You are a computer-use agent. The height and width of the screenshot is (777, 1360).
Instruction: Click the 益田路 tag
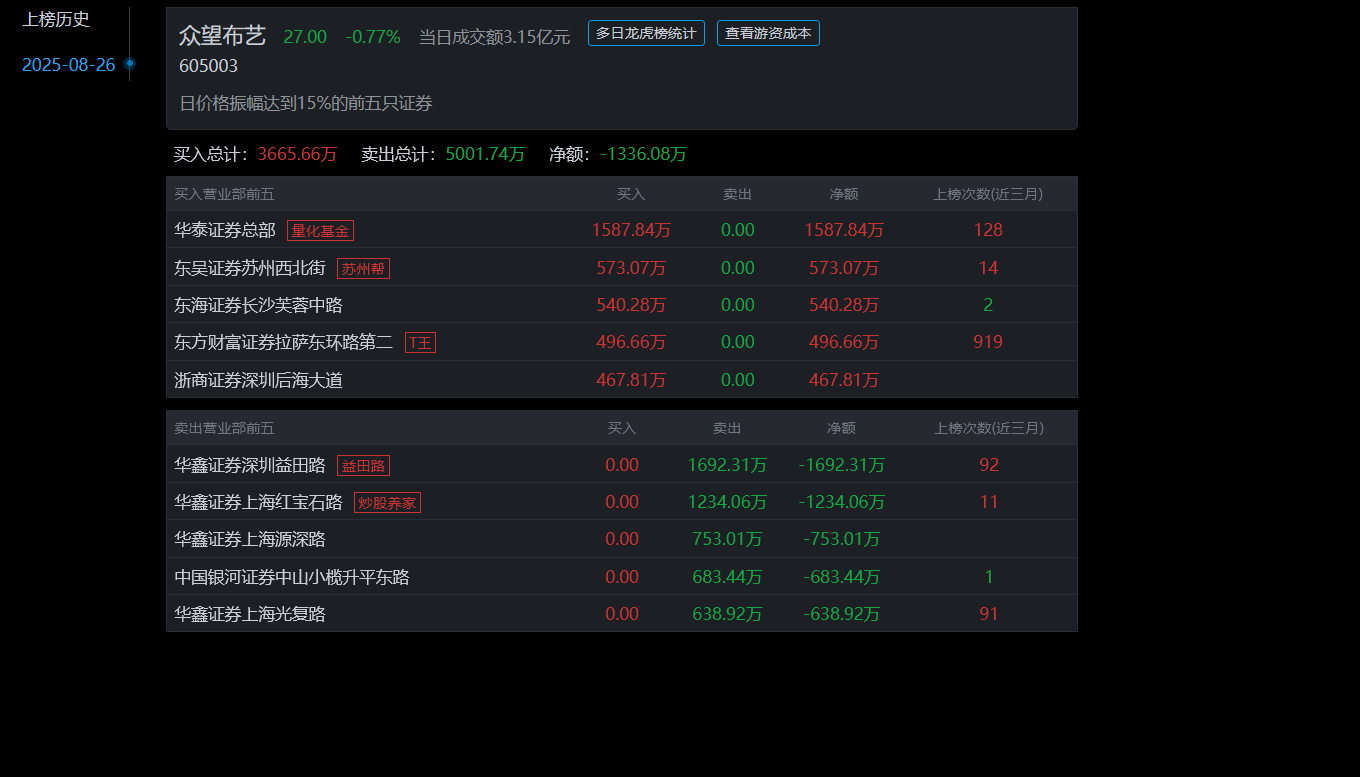[x=363, y=466]
